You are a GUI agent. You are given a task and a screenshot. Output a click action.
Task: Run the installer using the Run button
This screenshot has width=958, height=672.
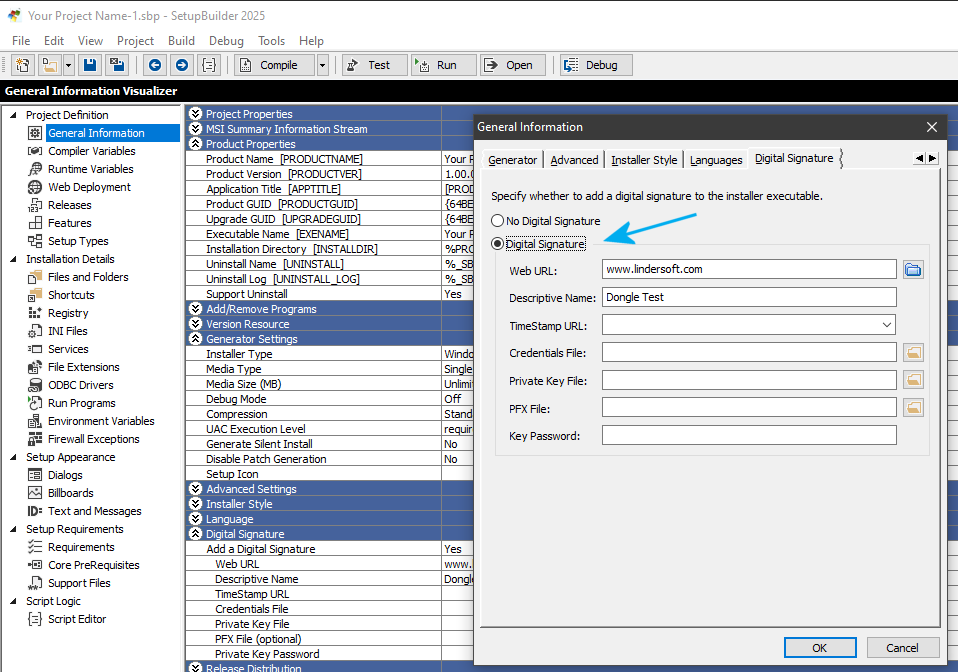tap(443, 64)
